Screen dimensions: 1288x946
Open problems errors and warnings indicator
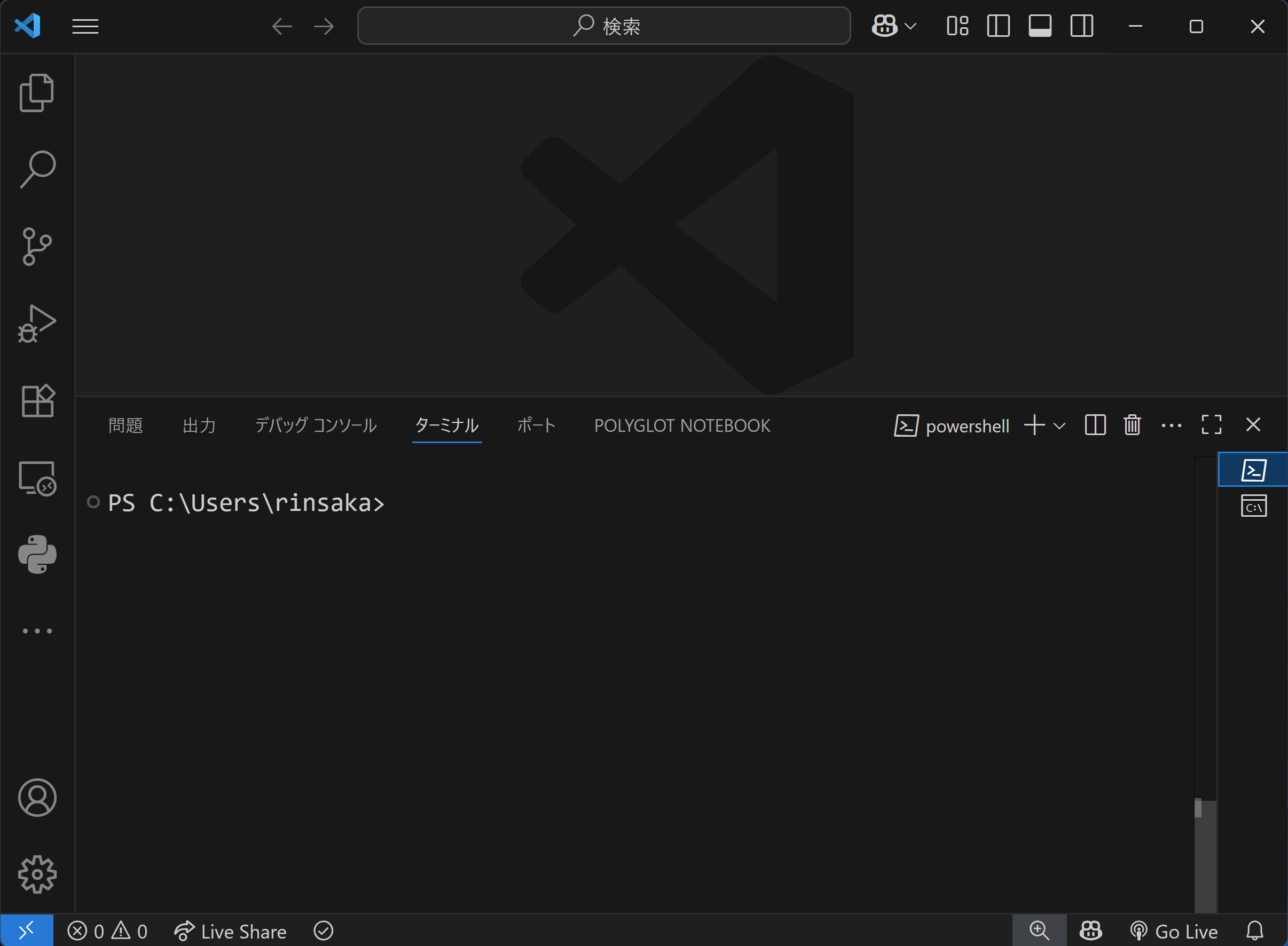[108, 931]
